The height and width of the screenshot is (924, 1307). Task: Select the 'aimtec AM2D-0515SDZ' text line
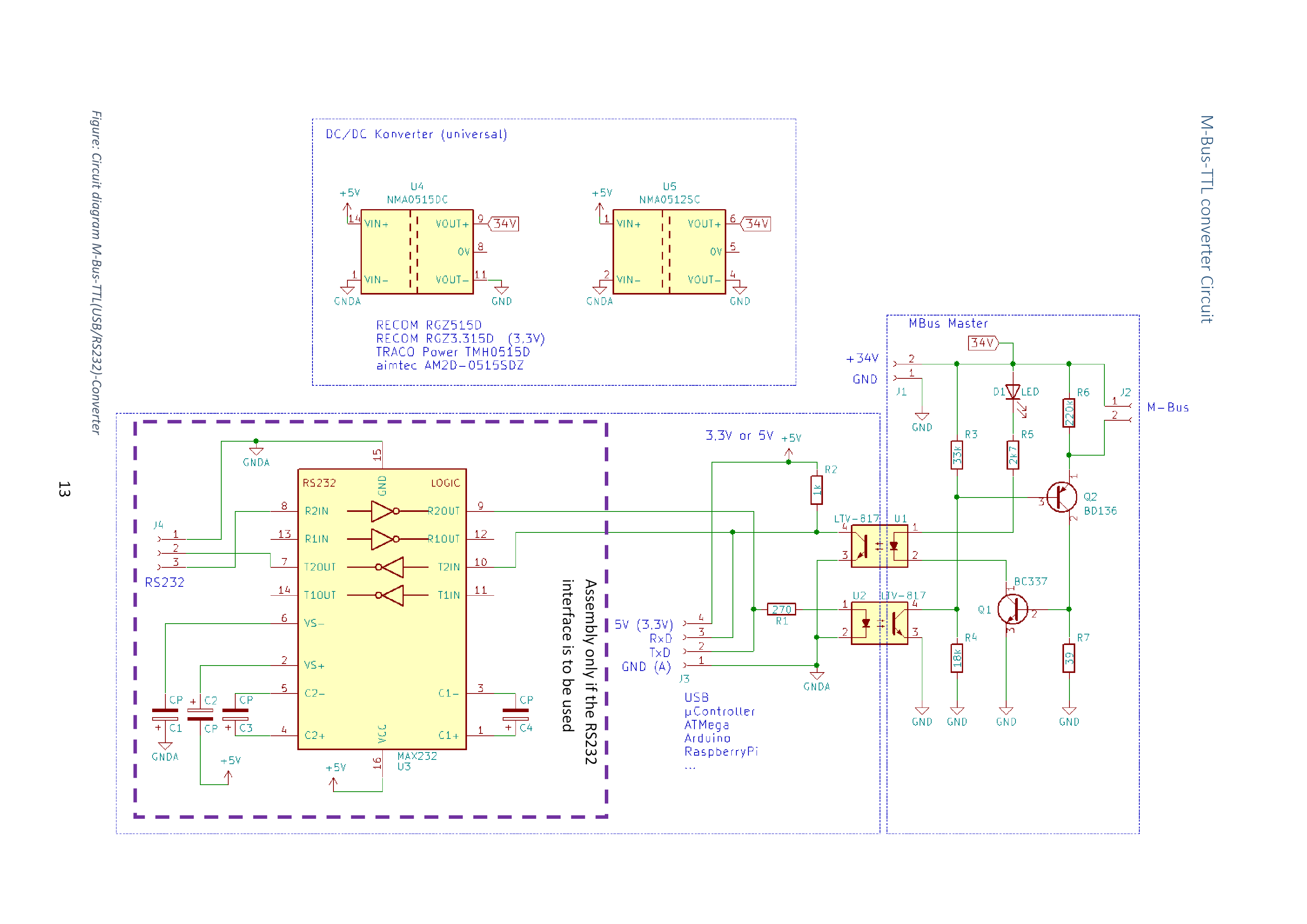coord(450,365)
